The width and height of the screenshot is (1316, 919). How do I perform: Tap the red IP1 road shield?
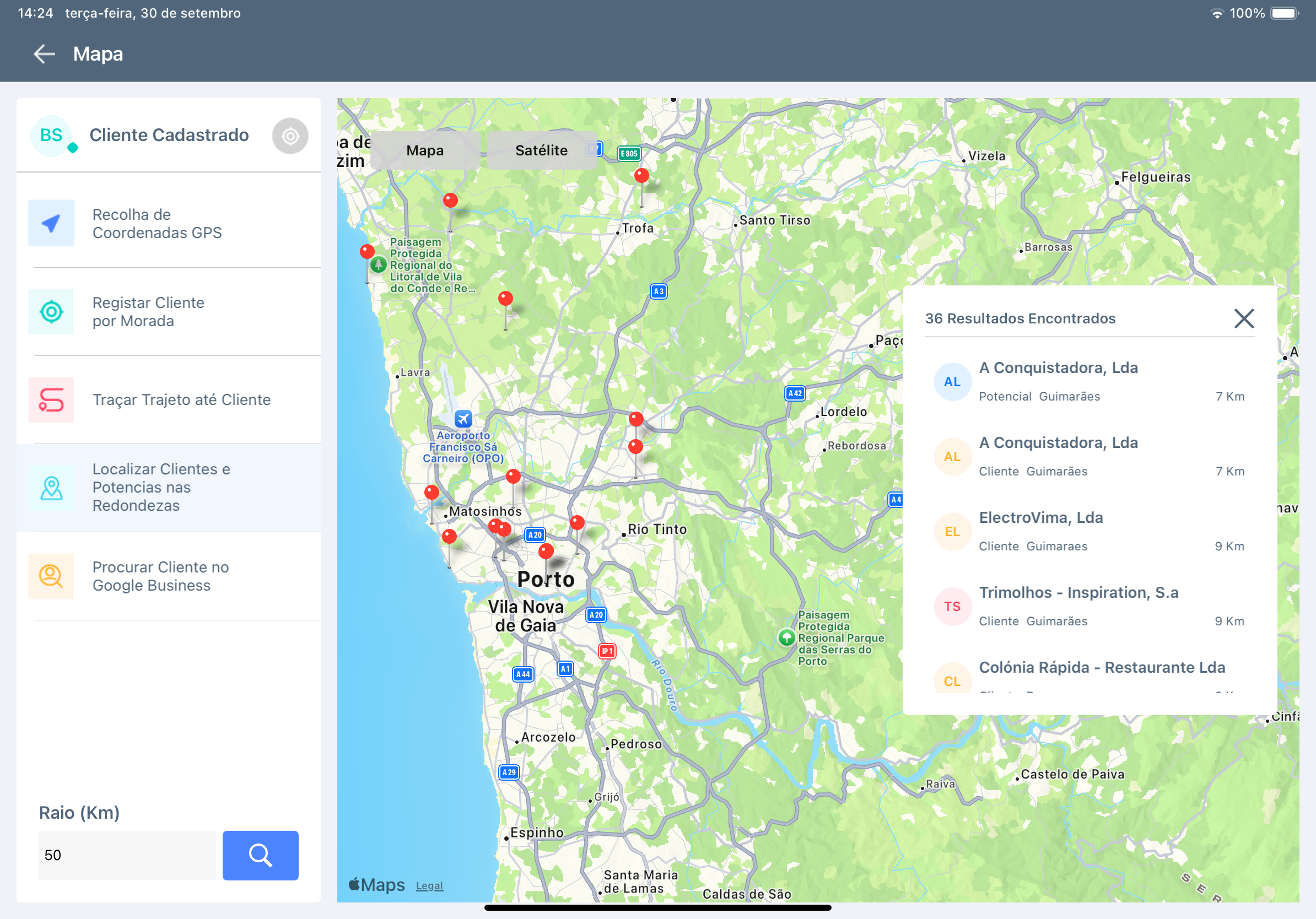(607, 651)
